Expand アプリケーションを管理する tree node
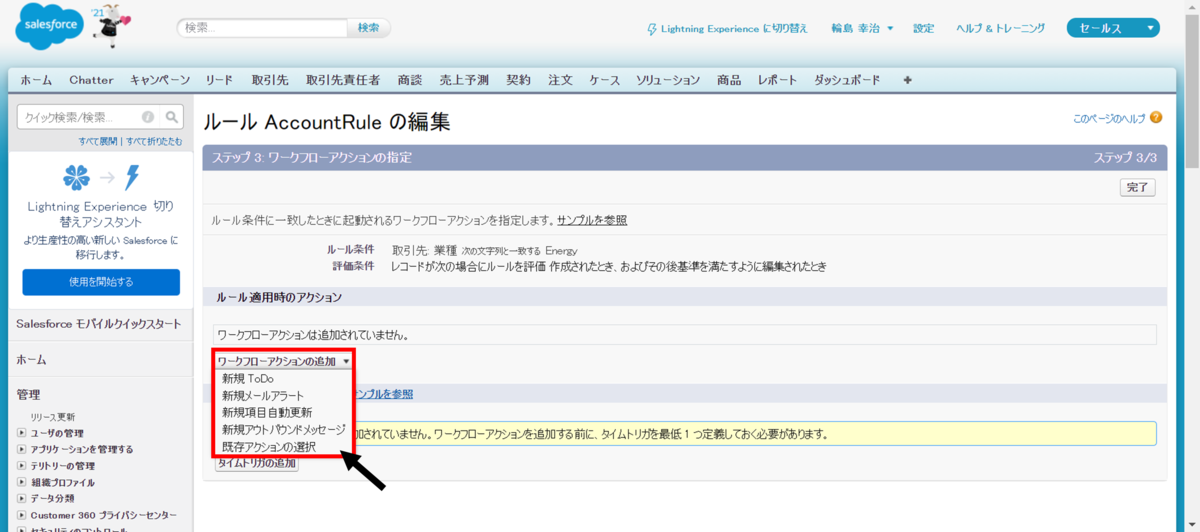This screenshot has width=1200, height=532. (21, 449)
